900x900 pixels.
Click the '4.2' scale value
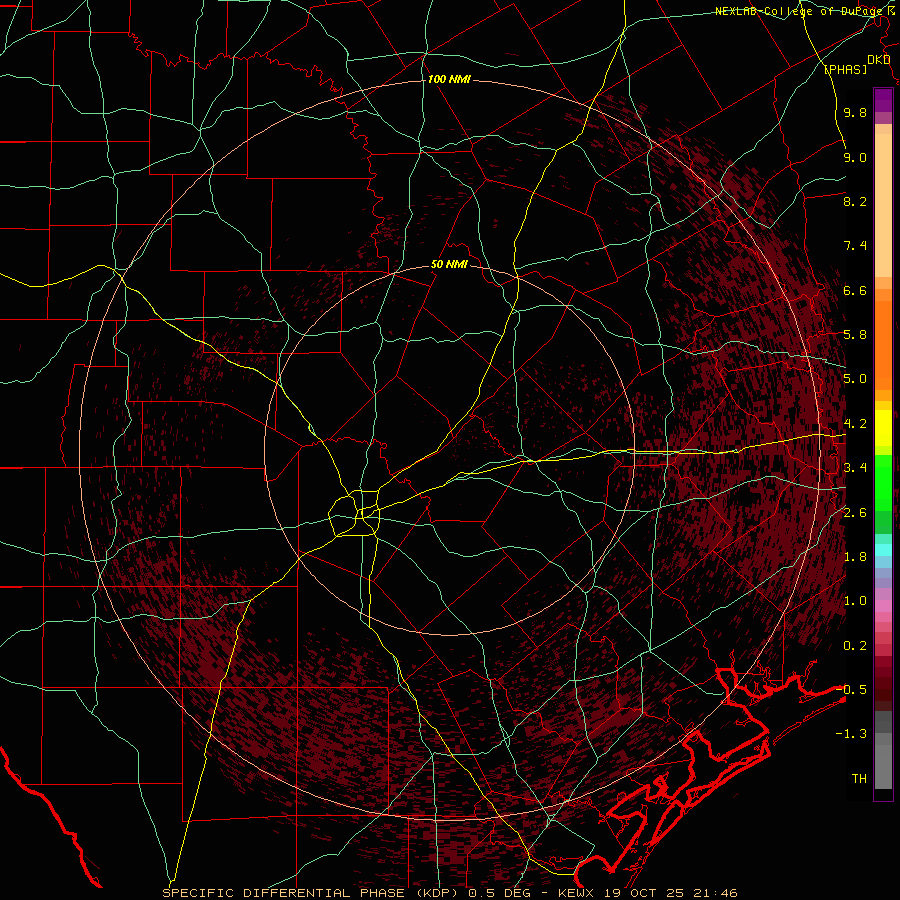[x=855, y=424]
